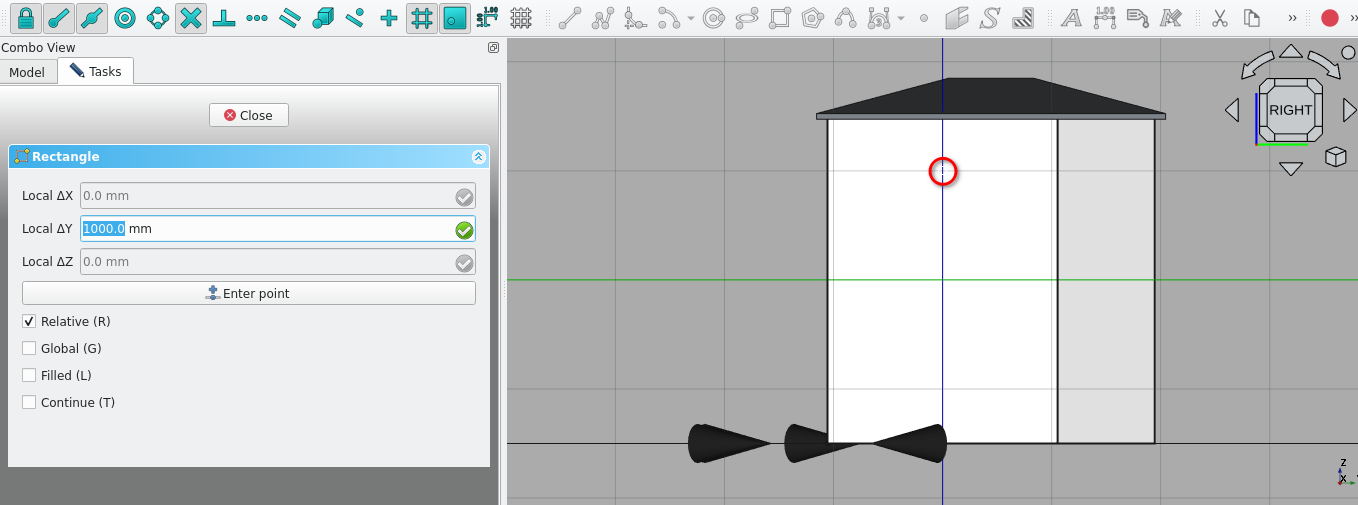Select the Tasks tab
Image resolution: width=1358 pixels, height=505 pixels.
pos(96,72)
